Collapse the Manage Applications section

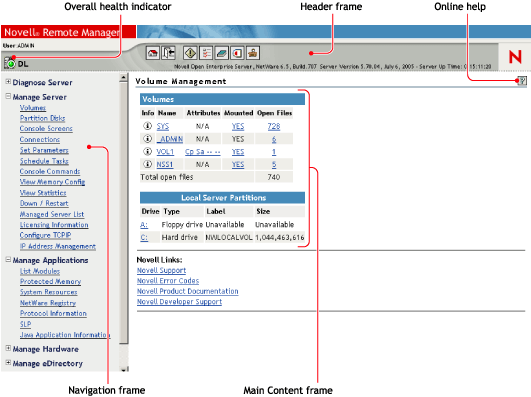click(8, 259)
